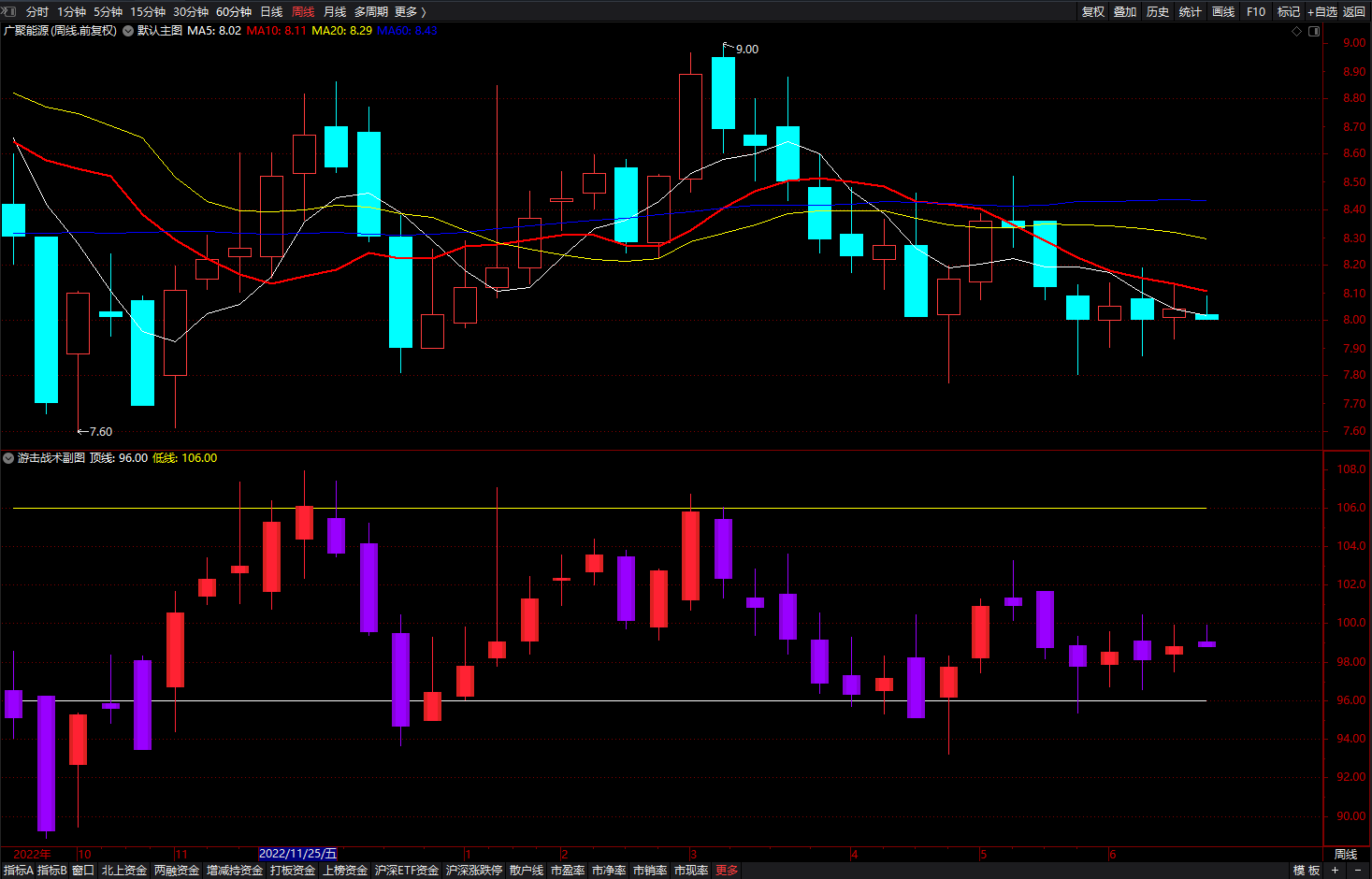Click the yellow MA20: 8.29 label

341,31
